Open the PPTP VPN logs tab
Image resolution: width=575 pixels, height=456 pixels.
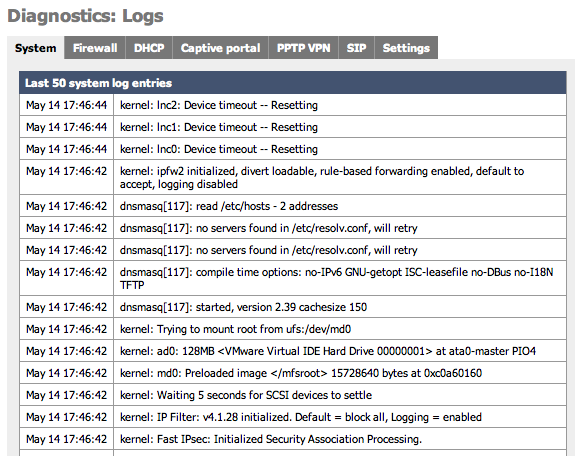[304, 48]
